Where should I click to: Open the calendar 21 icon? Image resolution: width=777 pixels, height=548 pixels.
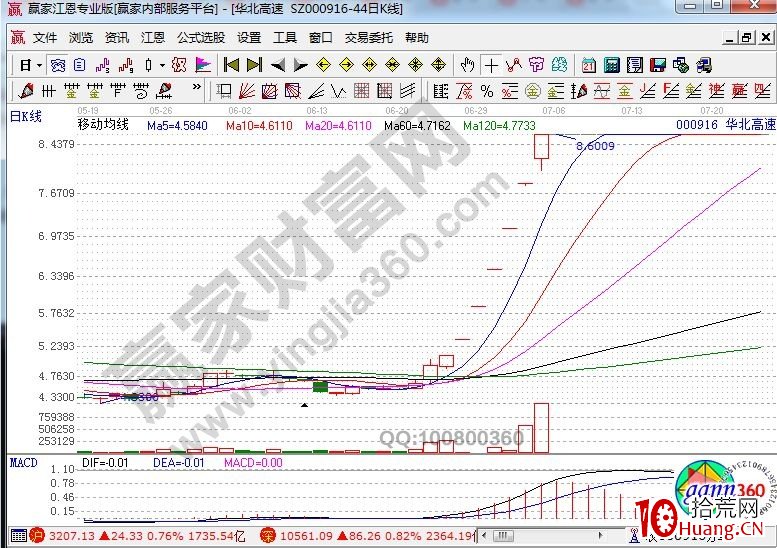(589, 65)
